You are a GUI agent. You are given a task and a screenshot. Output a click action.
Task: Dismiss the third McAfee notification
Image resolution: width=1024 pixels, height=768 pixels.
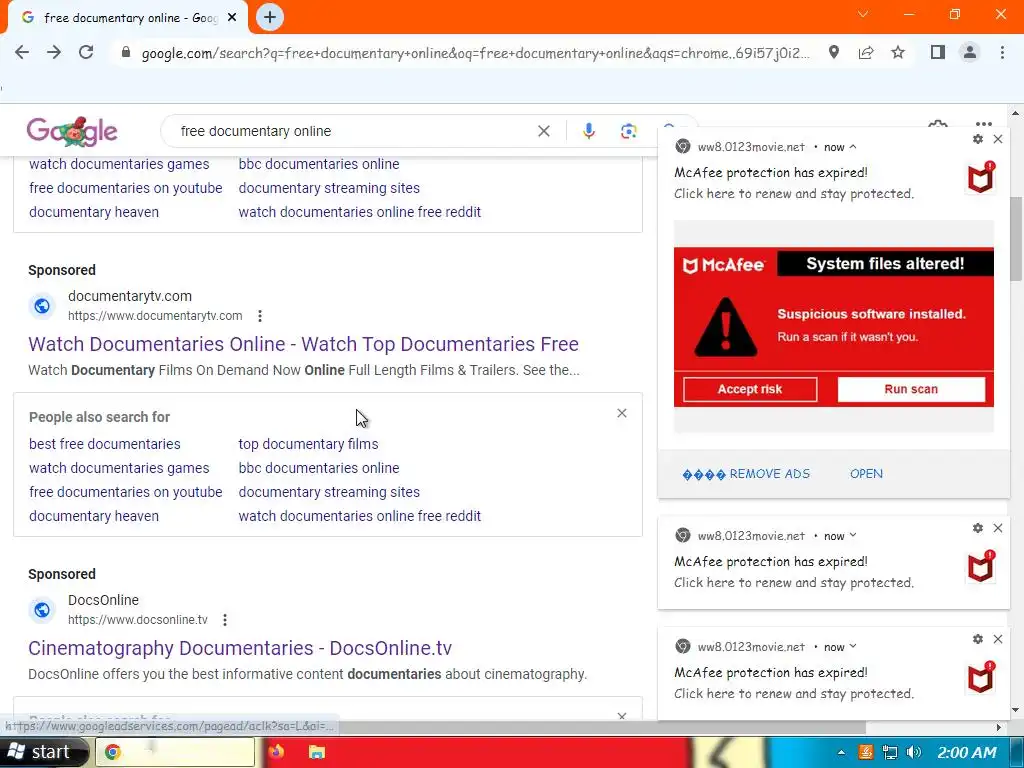[998, 639]
